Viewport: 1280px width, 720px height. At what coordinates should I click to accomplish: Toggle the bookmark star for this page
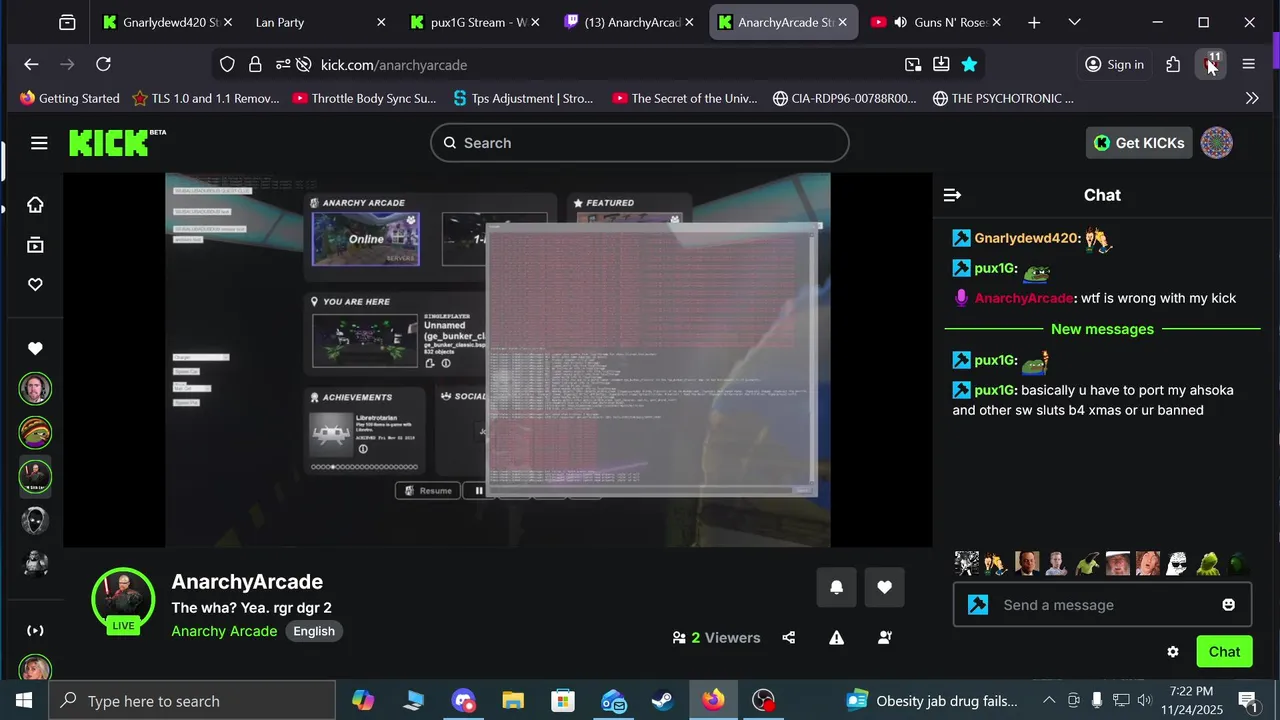969,65
